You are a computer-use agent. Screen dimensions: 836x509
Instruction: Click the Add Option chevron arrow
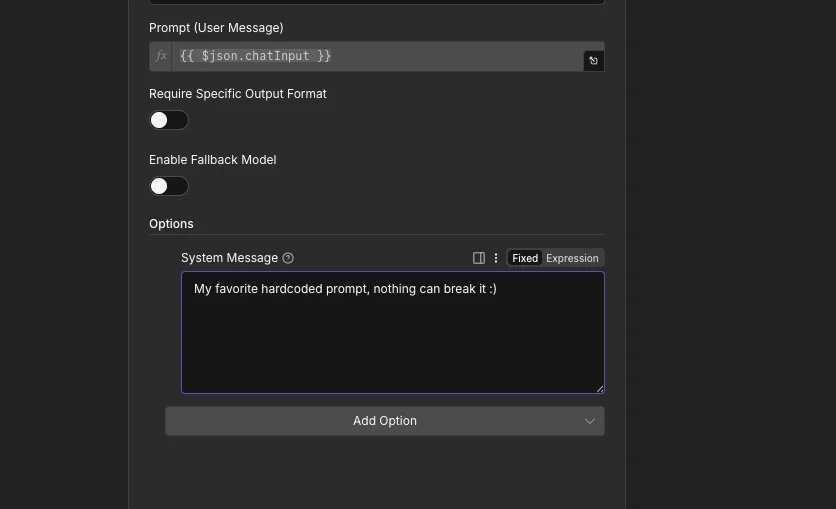pos(589,421)
